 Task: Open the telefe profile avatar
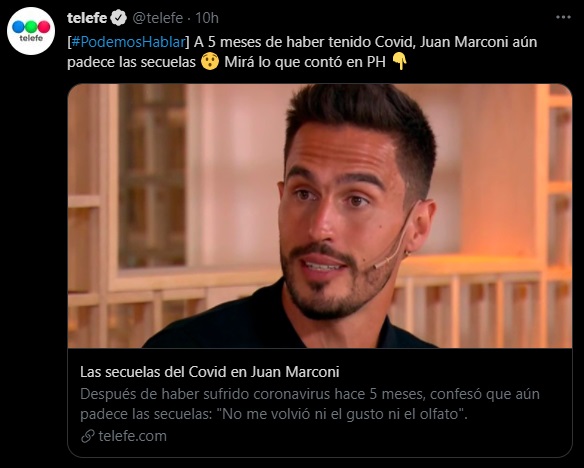(31, 31)
